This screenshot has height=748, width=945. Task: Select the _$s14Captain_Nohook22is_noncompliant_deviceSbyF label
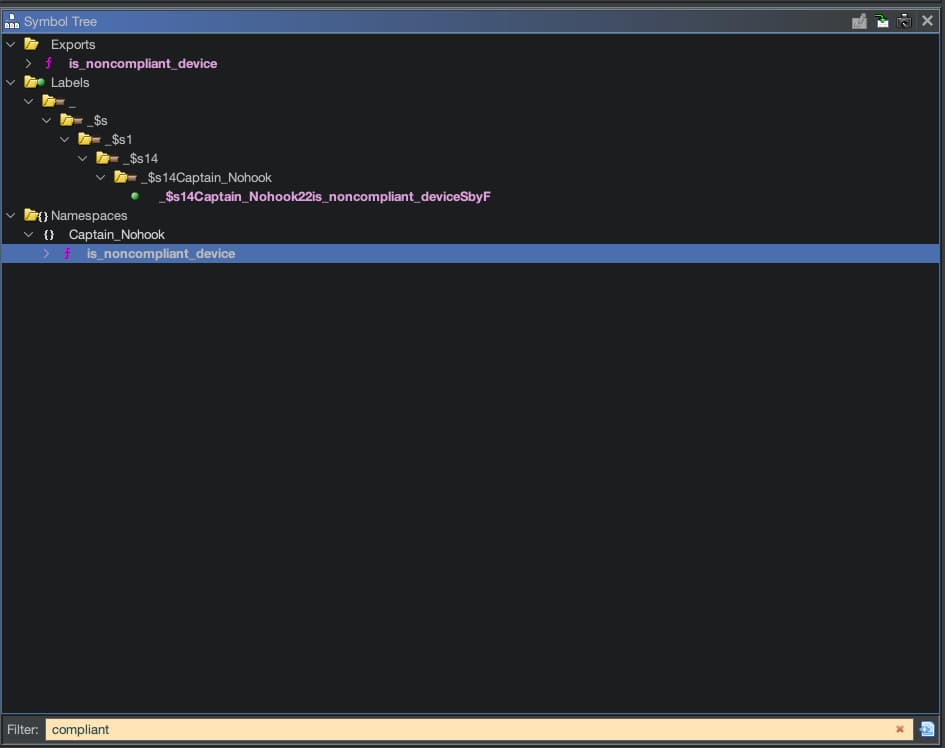coord(324,196)
